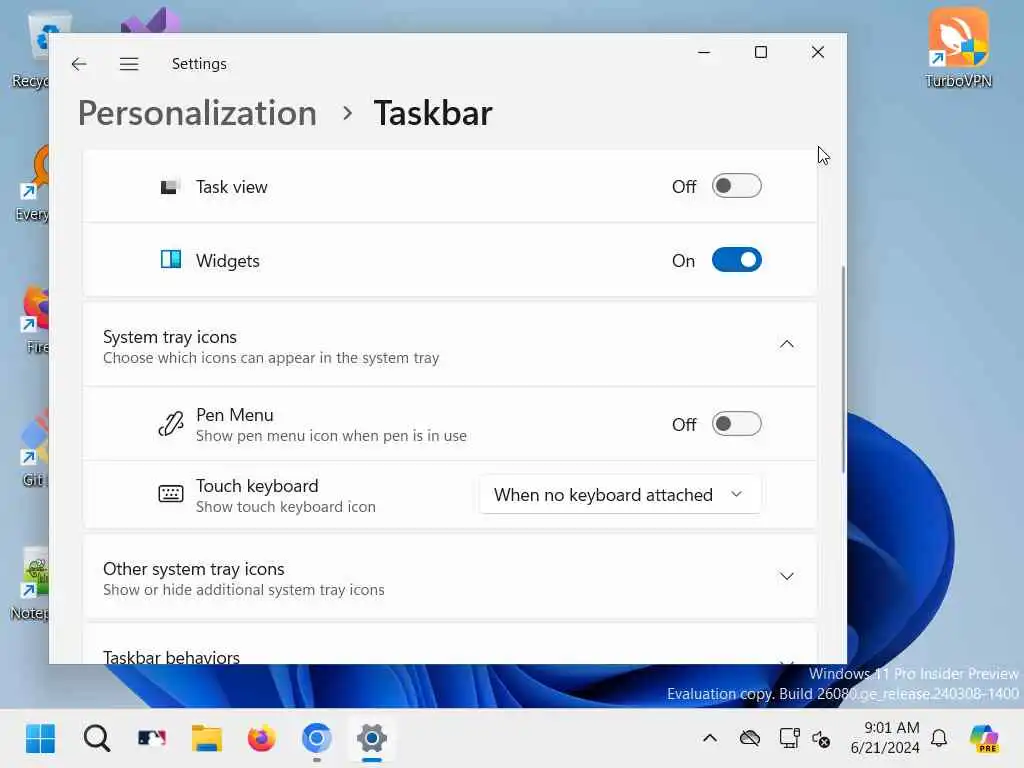1024x768 pixels.
Task: Open File Explorer from taskbar
Action: [x=207, y=739]
